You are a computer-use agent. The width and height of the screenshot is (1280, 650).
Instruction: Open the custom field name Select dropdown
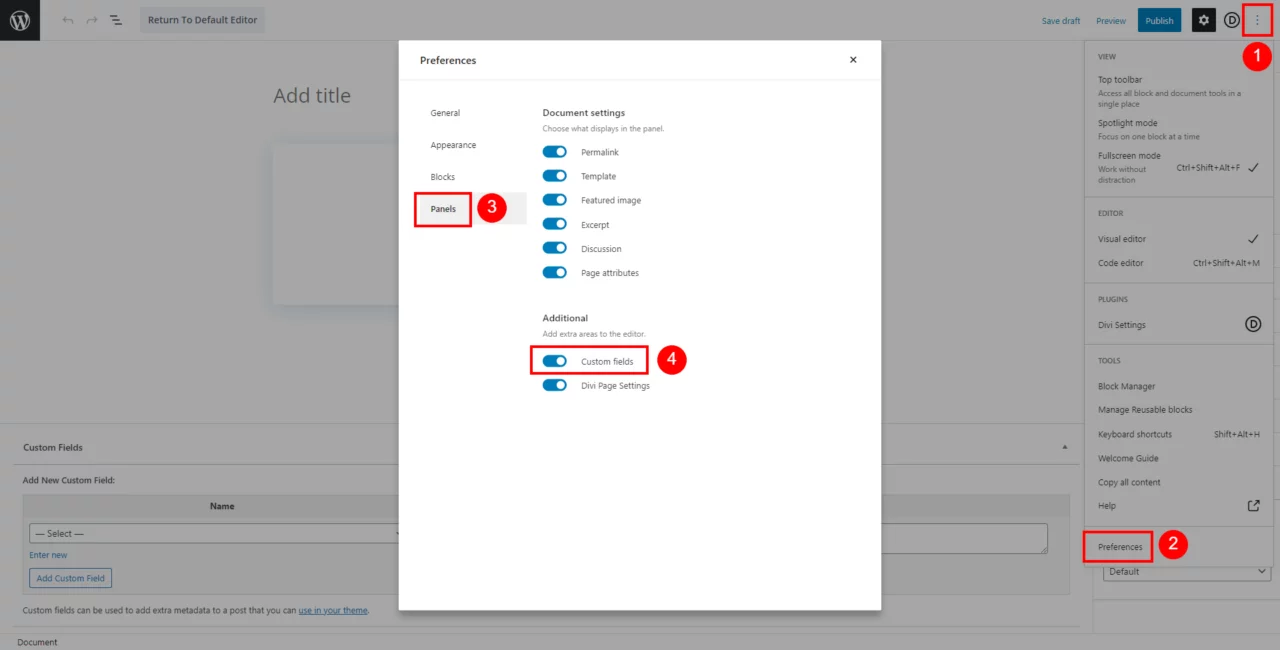(213, 533)
